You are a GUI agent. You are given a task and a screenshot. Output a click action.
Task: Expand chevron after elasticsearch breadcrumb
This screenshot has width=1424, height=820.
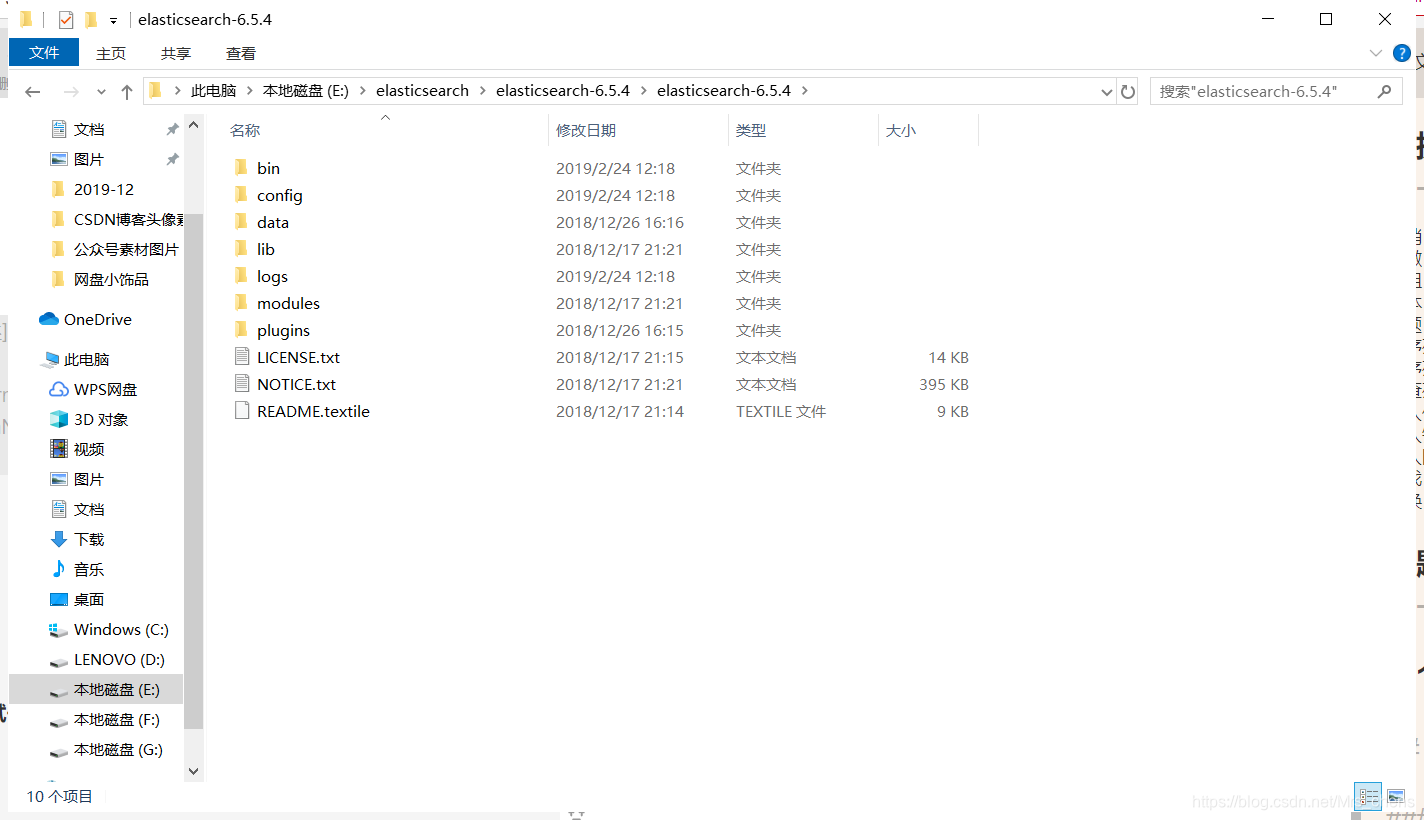(482, 91)
